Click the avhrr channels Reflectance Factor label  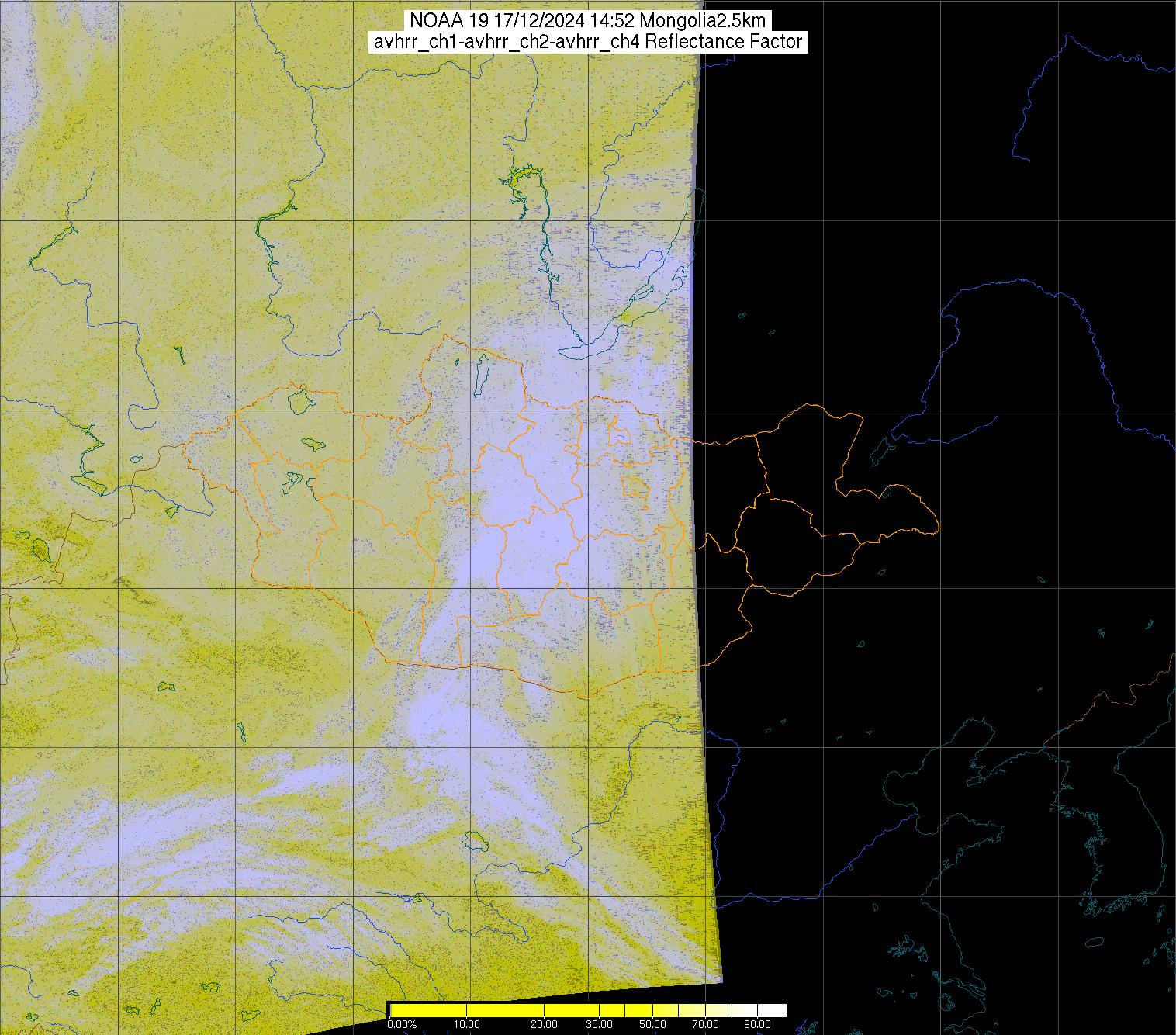click(587, 42)
